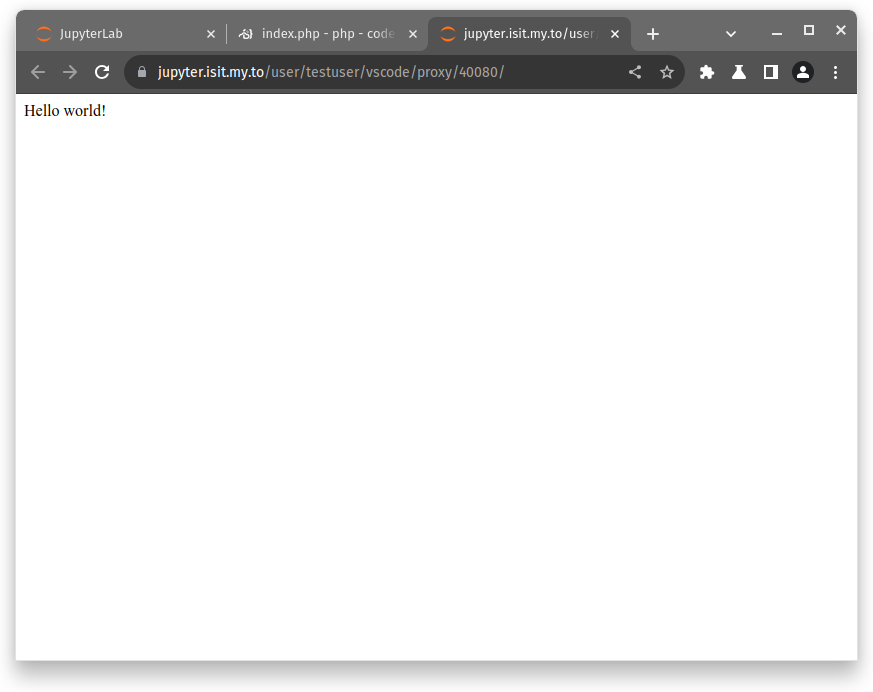
Task: Share this page using the share icon
Action: [635, 72]
